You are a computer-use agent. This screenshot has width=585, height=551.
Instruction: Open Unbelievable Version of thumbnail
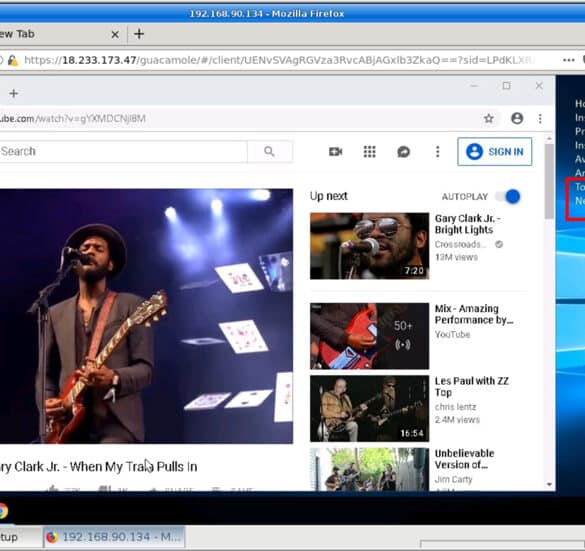[x=369, y=469]
